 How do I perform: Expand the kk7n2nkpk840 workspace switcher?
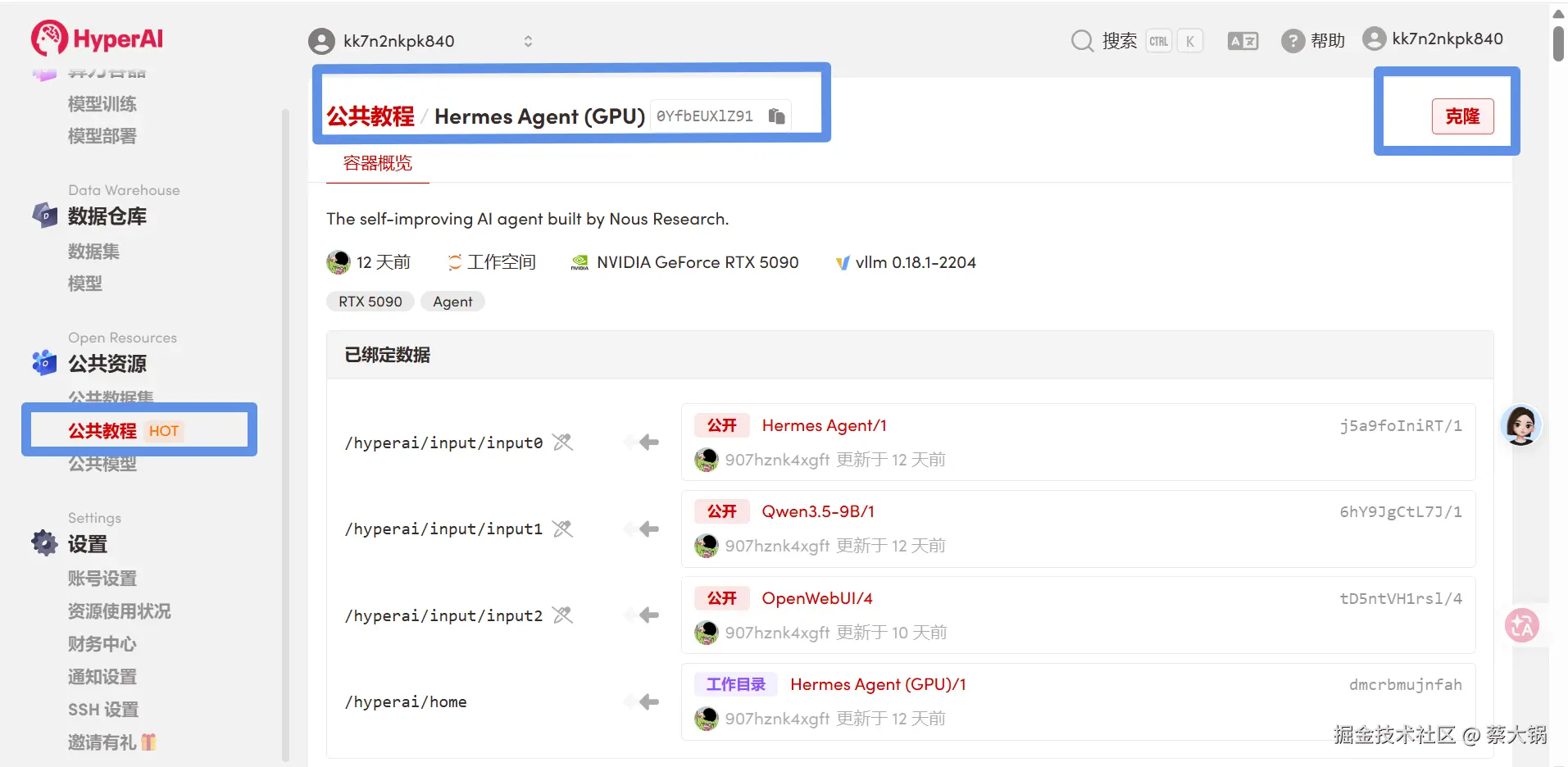coord(529,41)
